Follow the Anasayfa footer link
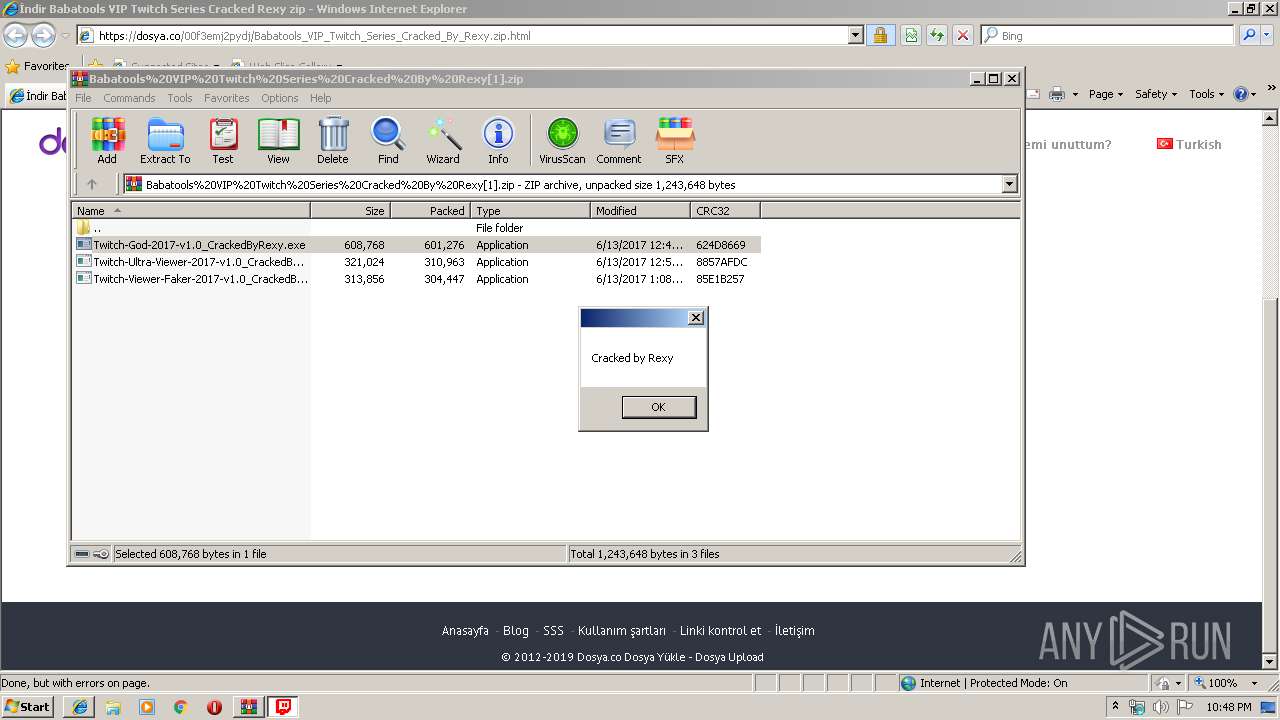The image size is (1280, 720). point(465,631)
